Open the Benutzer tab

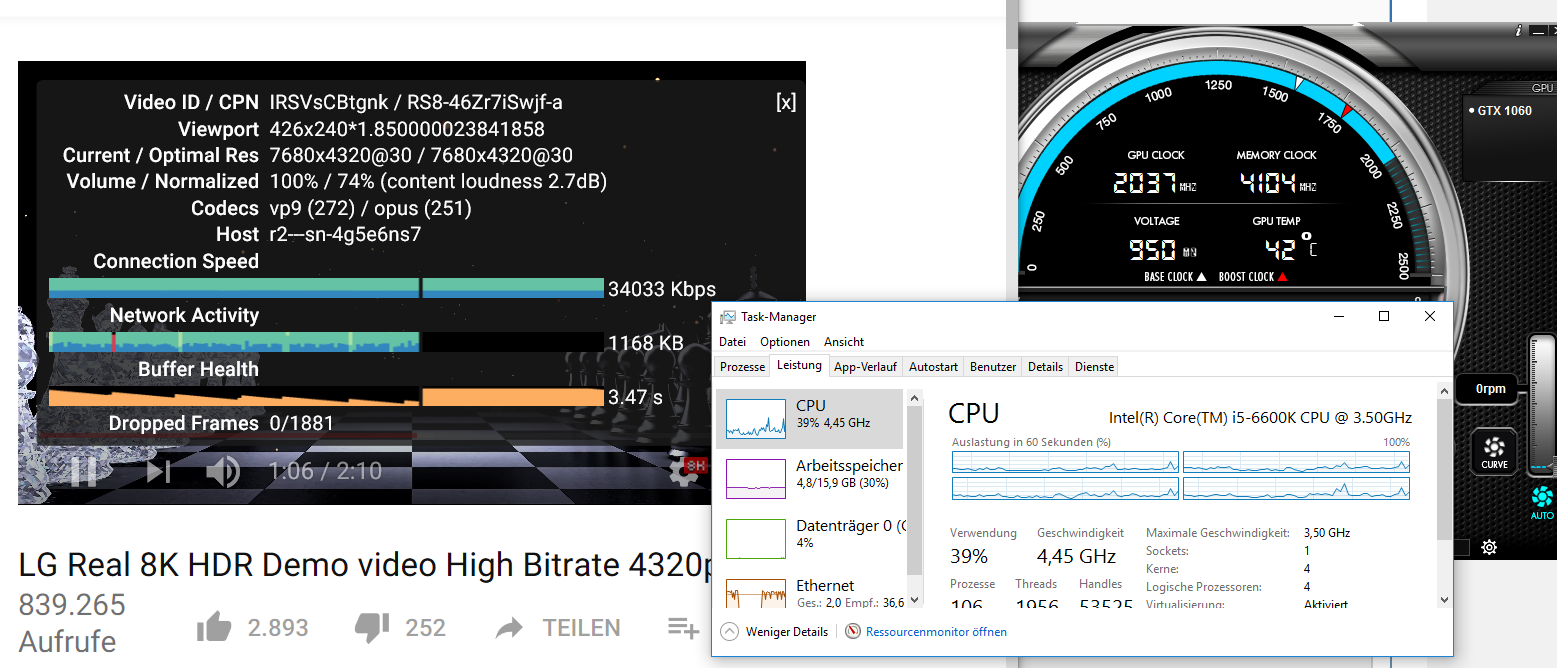coord(993,367)
